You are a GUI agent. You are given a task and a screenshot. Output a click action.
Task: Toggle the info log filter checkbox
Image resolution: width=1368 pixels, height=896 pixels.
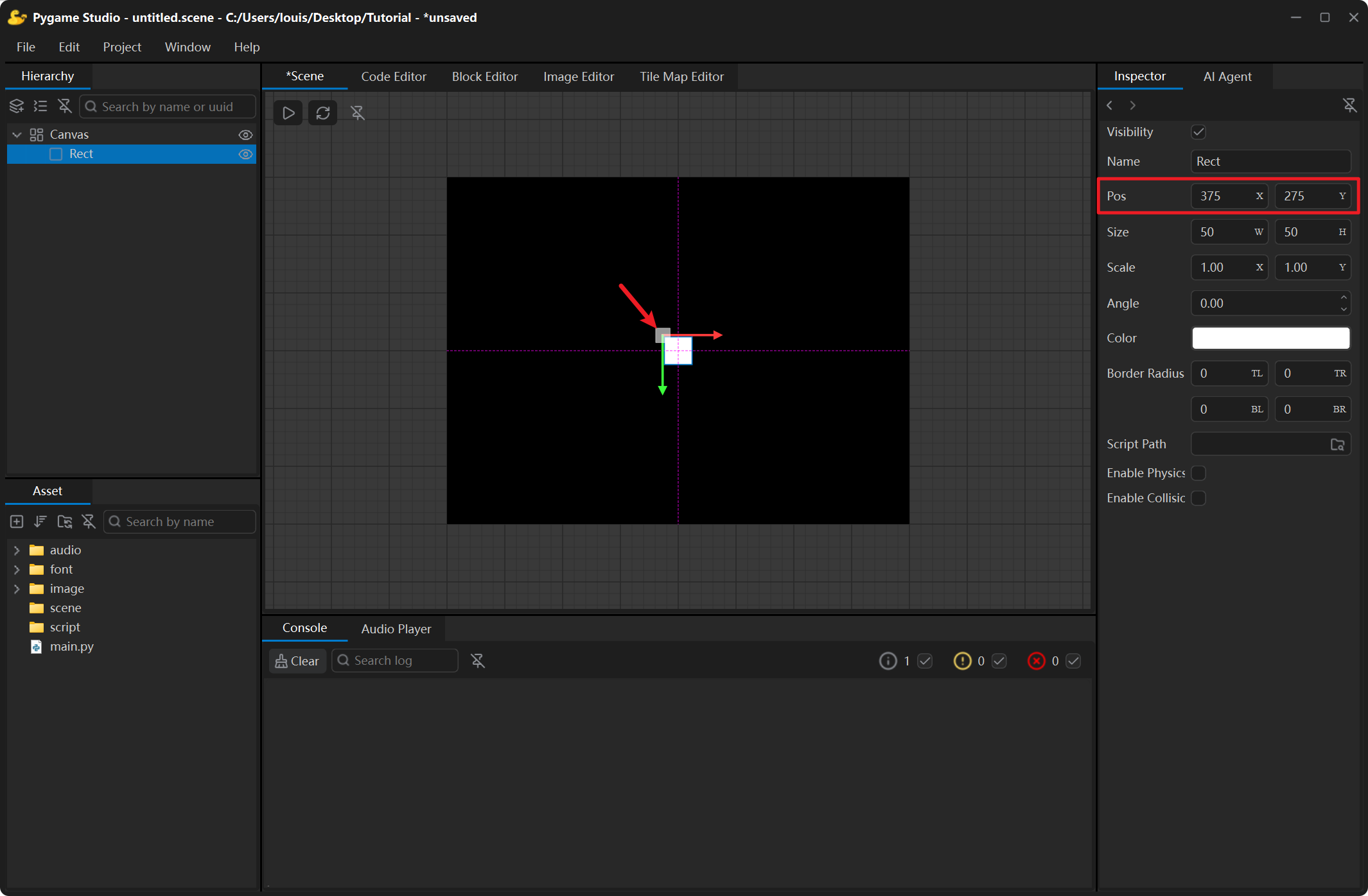(x=925, y=661)
